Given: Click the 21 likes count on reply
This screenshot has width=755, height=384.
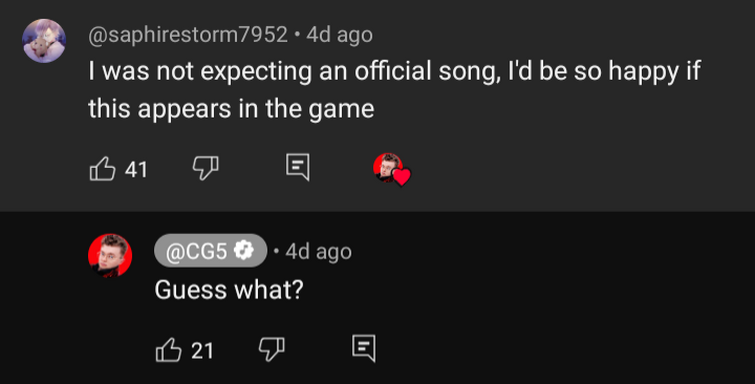Looking at the screenshot, I should tap(202, 351).
